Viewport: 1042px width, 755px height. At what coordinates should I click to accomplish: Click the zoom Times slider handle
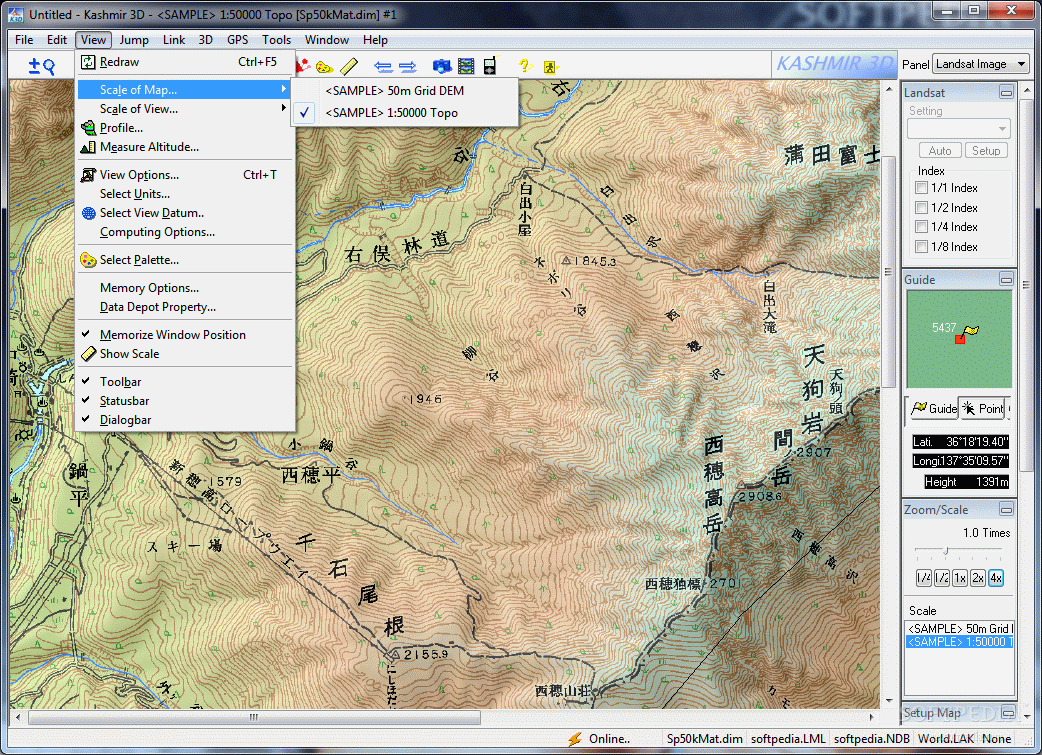[946, 550]
